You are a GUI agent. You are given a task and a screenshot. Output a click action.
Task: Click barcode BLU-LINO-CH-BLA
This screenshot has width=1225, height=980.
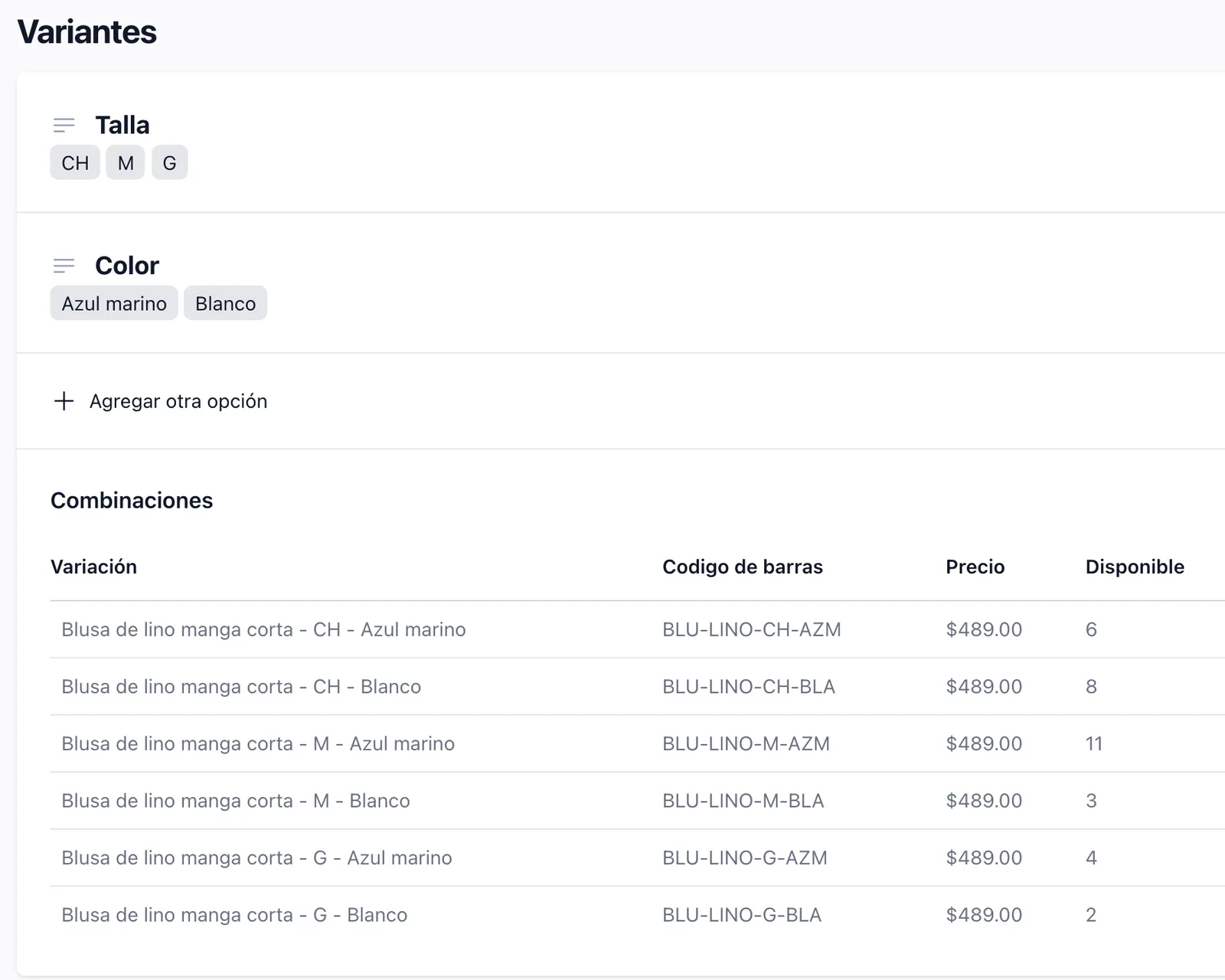pos(749,687)
